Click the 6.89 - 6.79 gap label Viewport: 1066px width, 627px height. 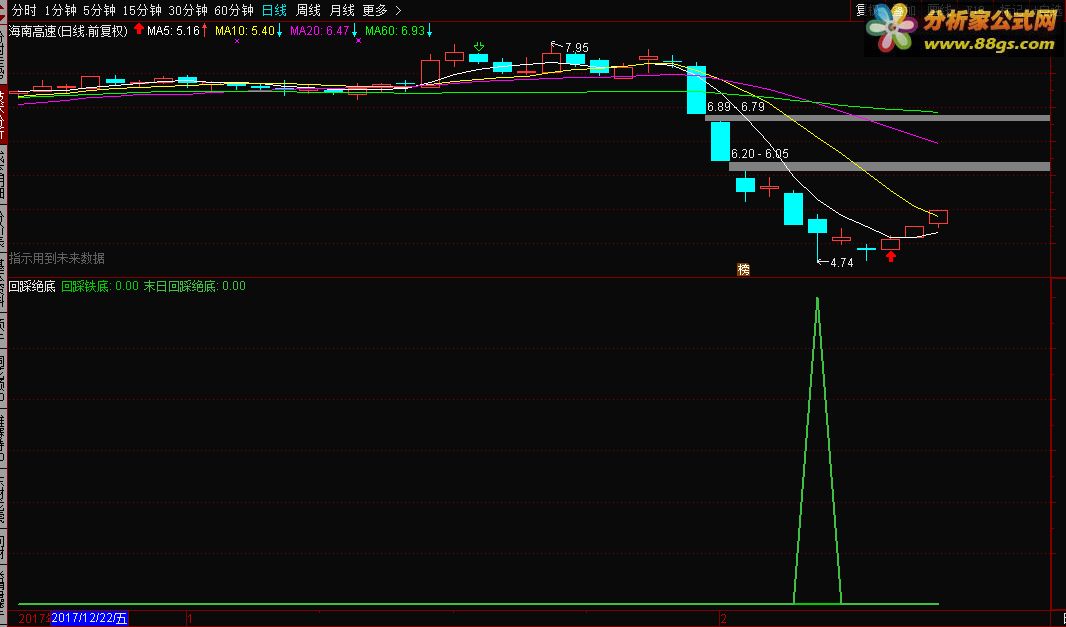tap(736, 107)
